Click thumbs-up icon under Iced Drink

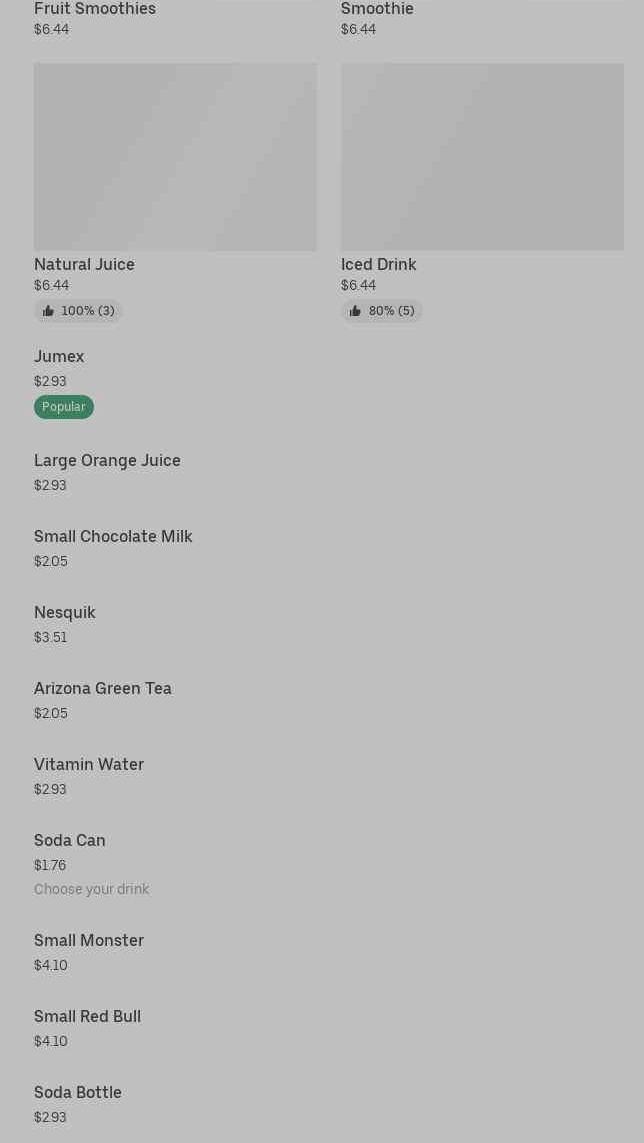(x=355, y=311)
